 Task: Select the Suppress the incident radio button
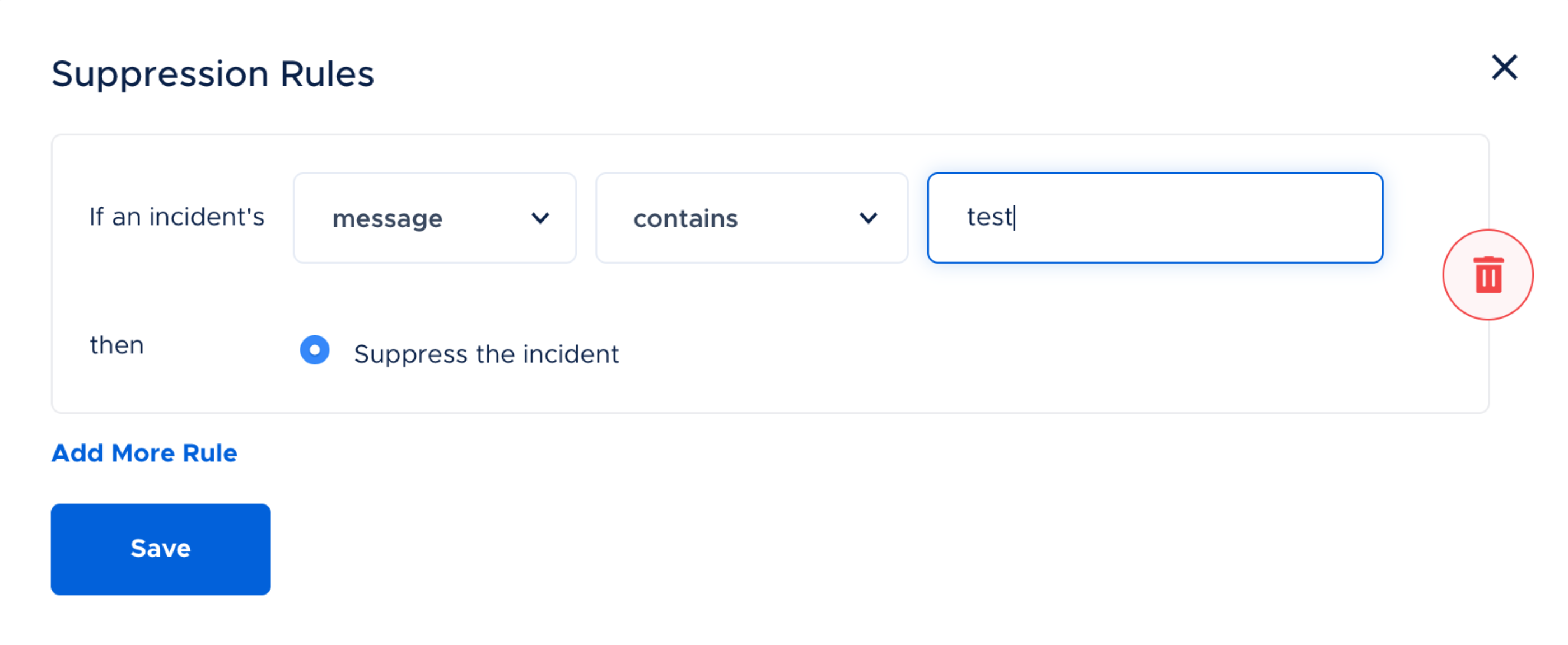click(315, 350)
